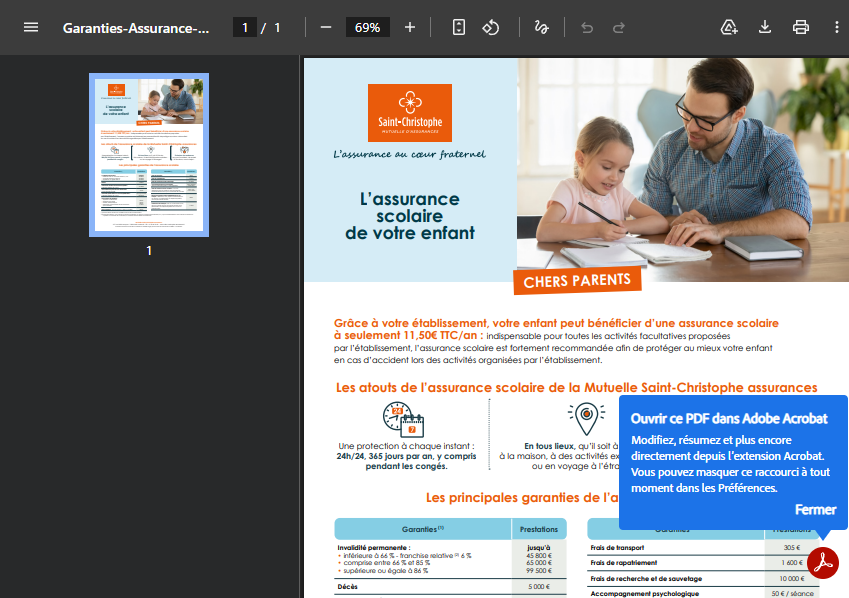
Task: Click the 'Frais de transport' row
Action: tap(703, 548)
